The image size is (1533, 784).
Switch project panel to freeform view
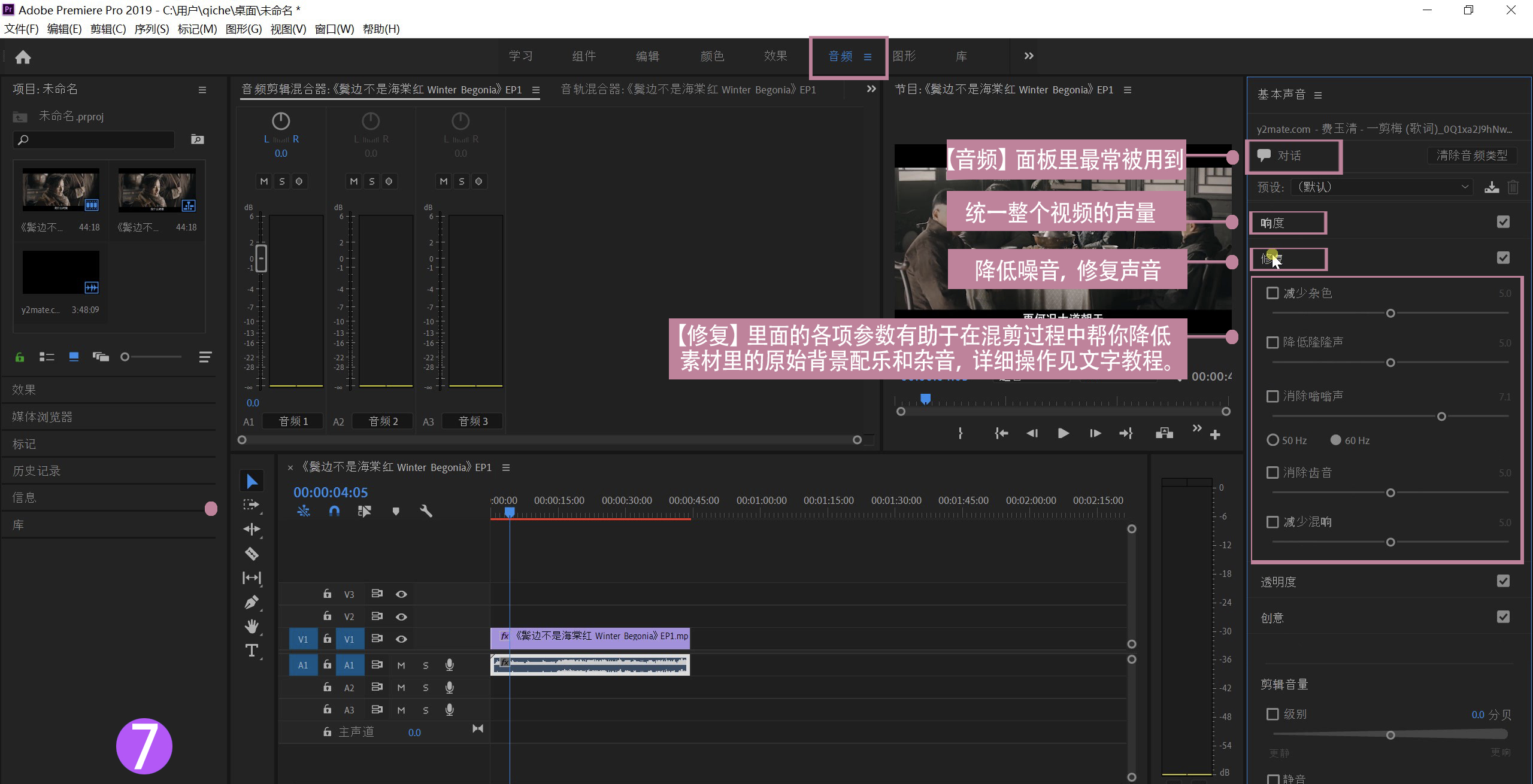click(x=101, y=357)
